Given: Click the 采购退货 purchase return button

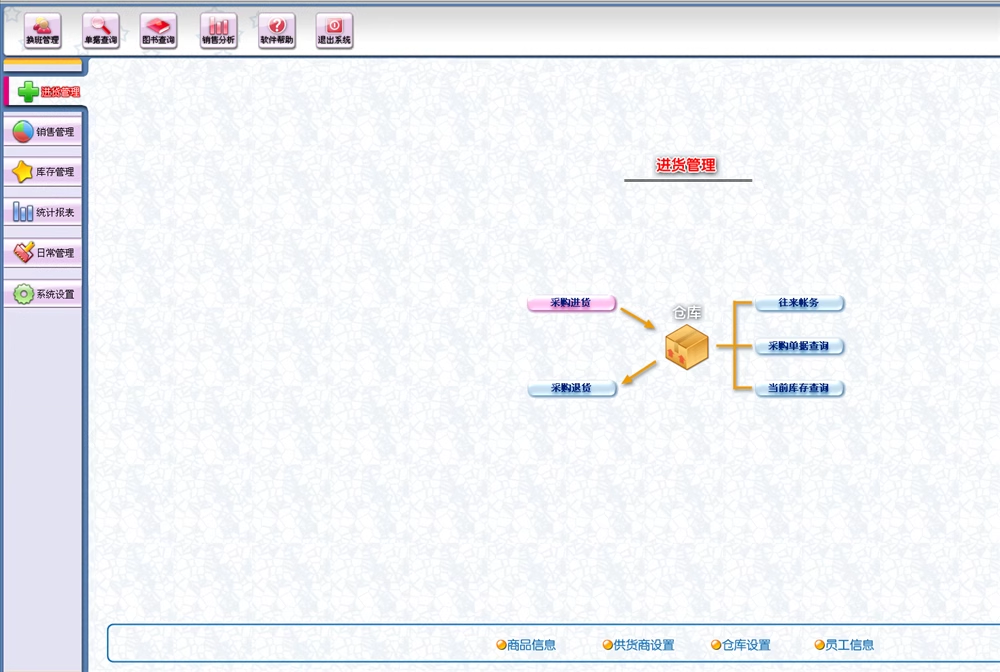Looking at the screenshot, I should pos(572,388).
